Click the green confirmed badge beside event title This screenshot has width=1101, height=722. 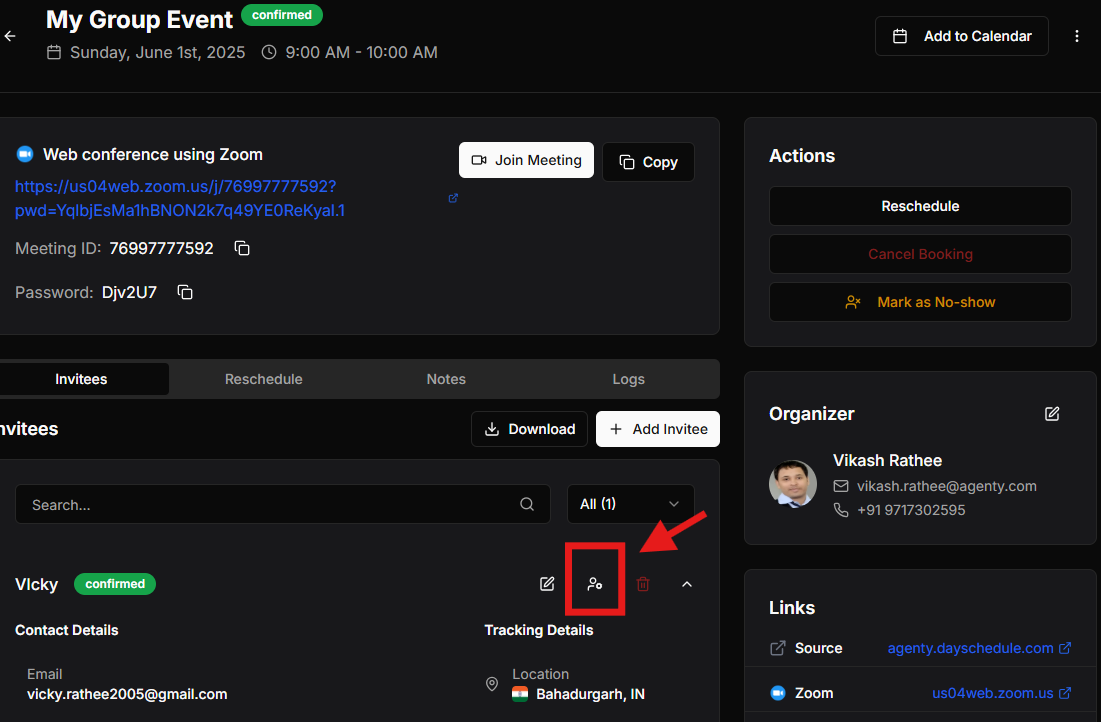[x=282, y=15]
